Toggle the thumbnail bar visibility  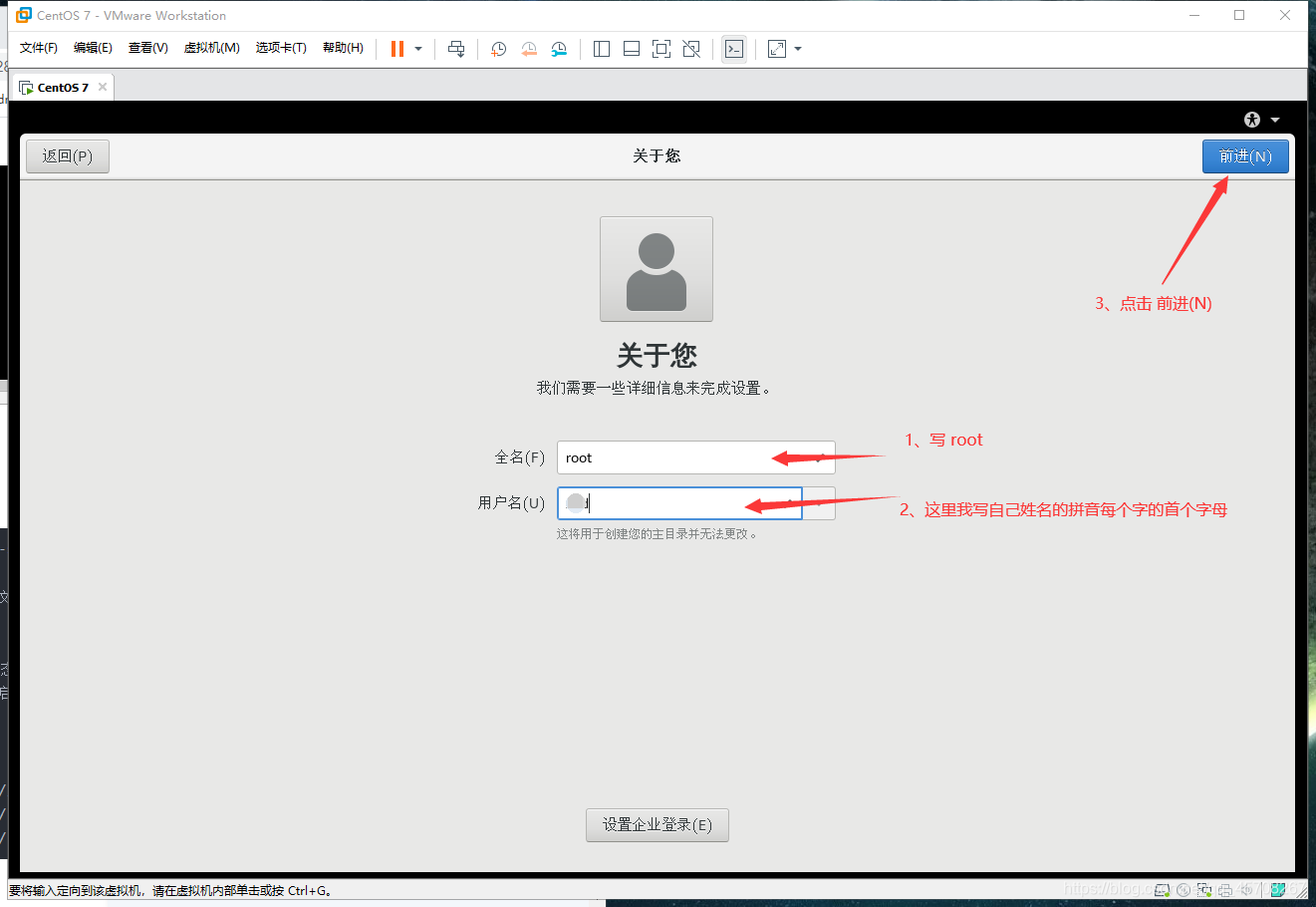coord(632,48)
